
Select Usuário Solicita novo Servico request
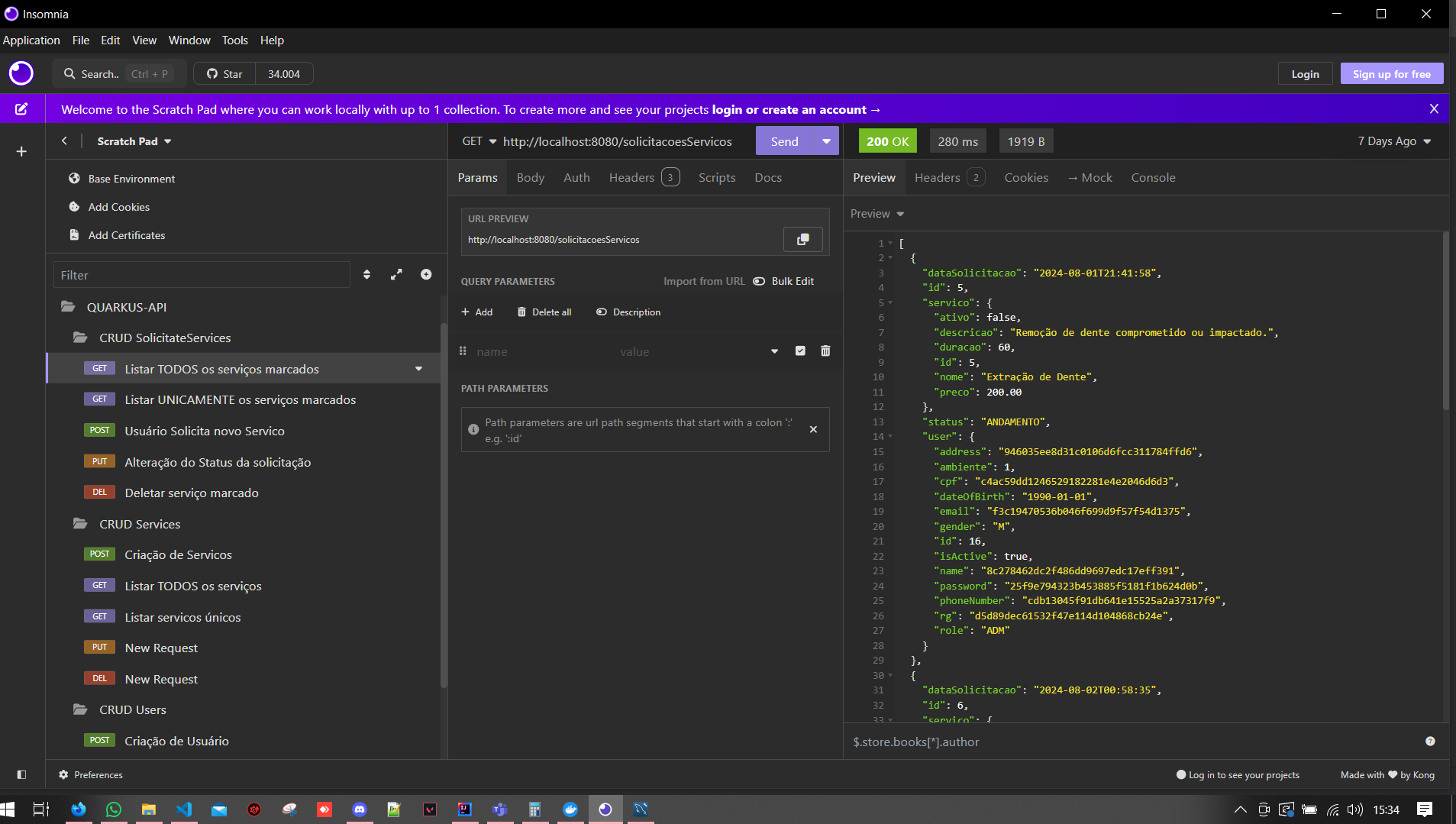[243, 431]
